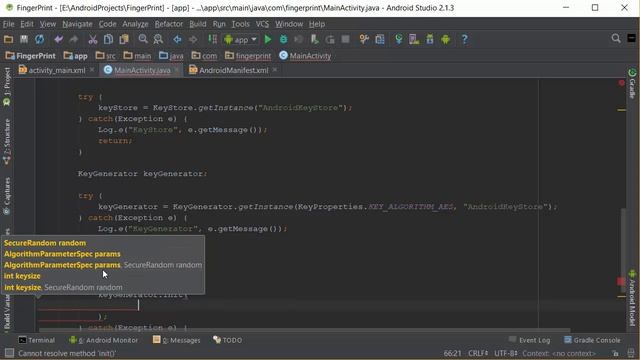The image size is (640, 360).
Task: Click the editor vertical scrollbar
Action: 623,249
